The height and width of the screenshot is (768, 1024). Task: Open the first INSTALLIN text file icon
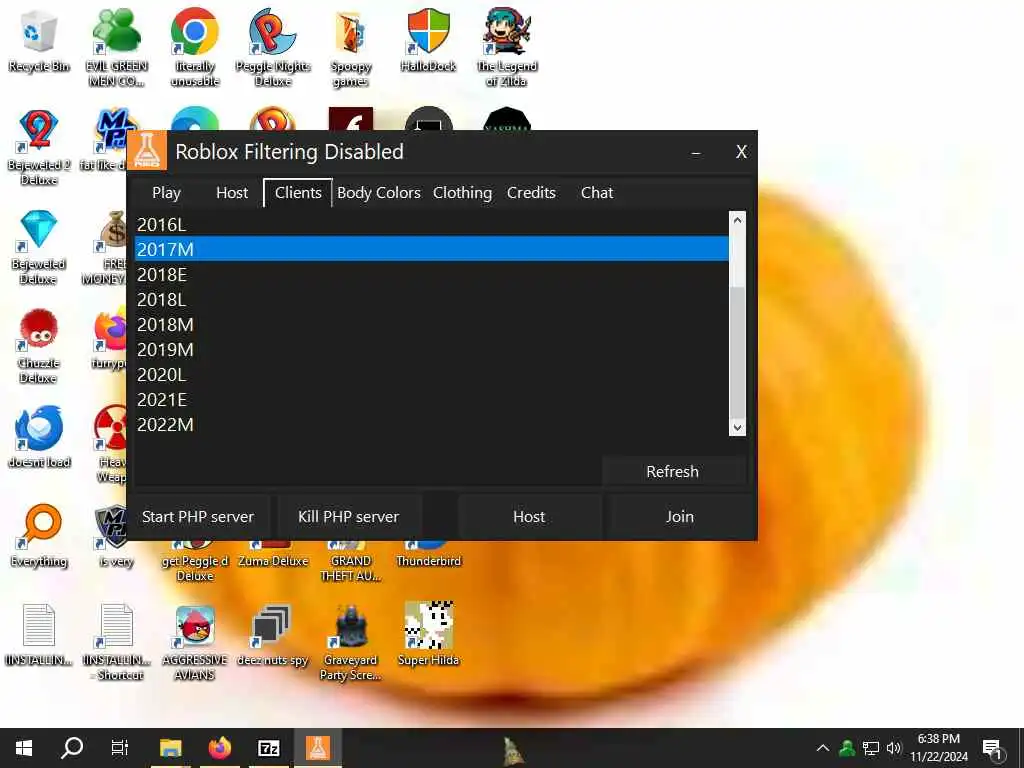pos(39,635)
